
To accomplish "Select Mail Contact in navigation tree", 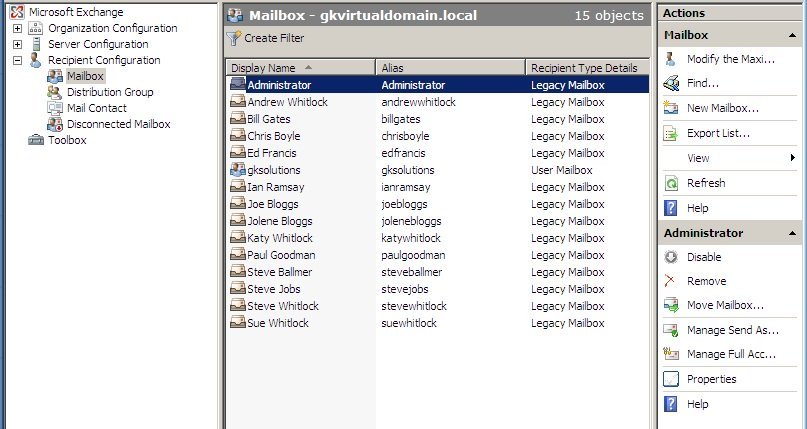I will [96, 108].
